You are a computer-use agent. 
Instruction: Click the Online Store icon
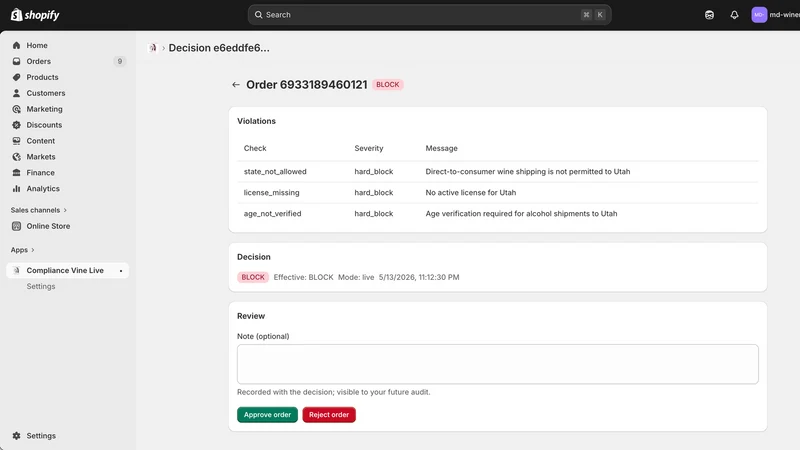(16, 226)
